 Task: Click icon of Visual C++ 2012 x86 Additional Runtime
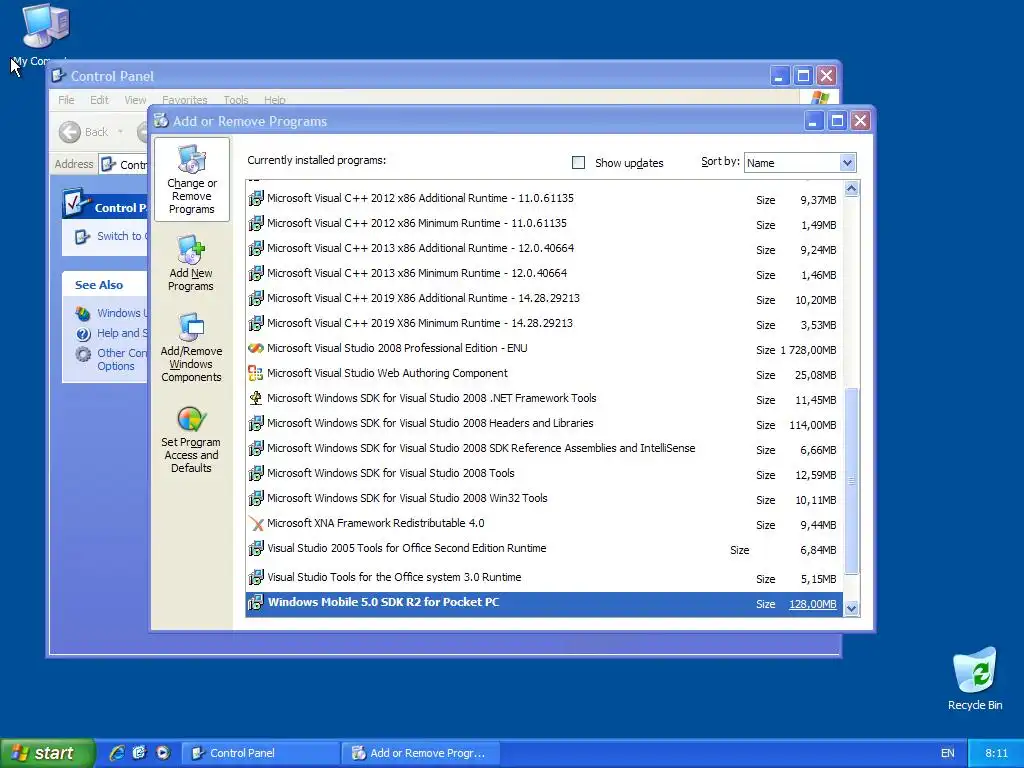tap(256, 198)
